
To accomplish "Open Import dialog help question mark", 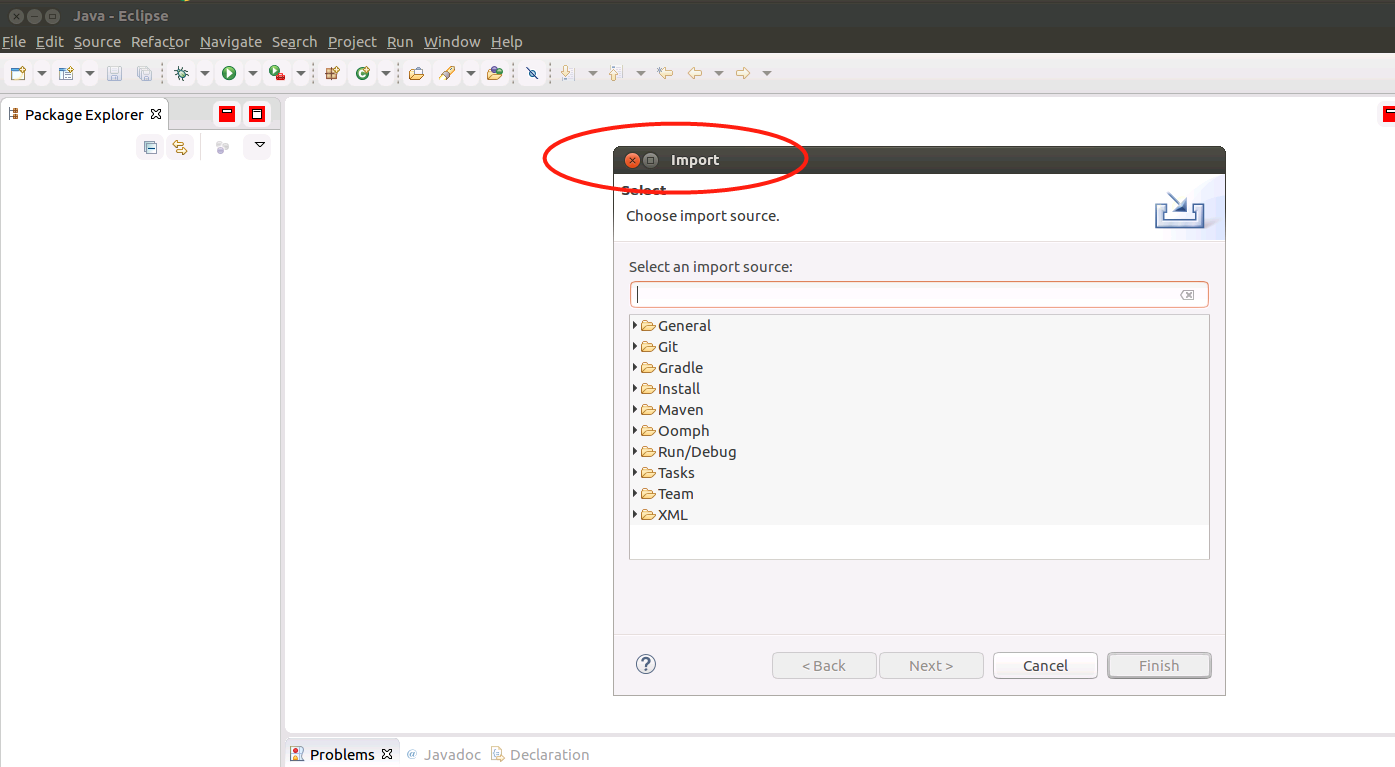I will tap(646, 664).
